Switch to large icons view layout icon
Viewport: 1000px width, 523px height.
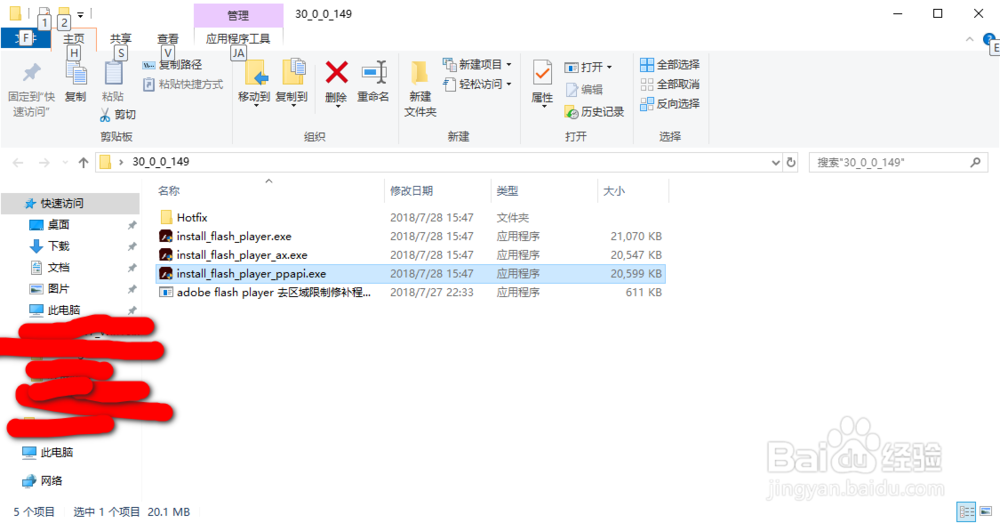tap(986, 512)
